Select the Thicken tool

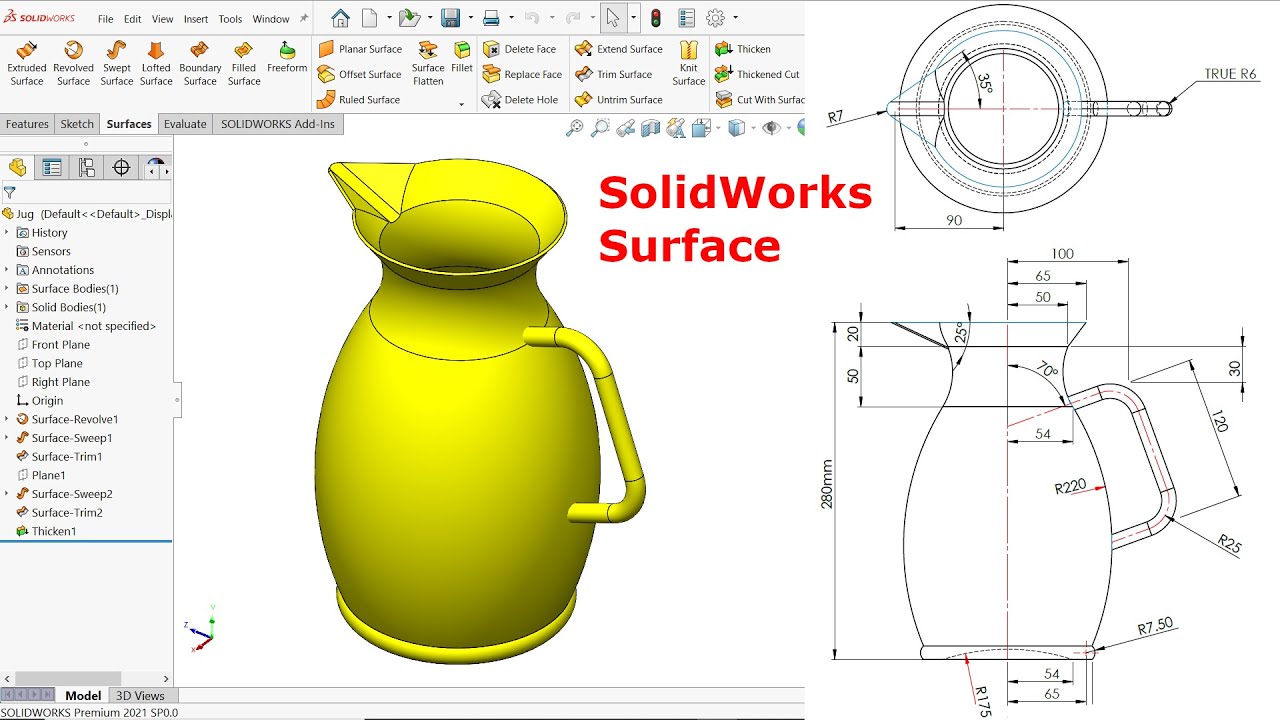coord(743,49)
